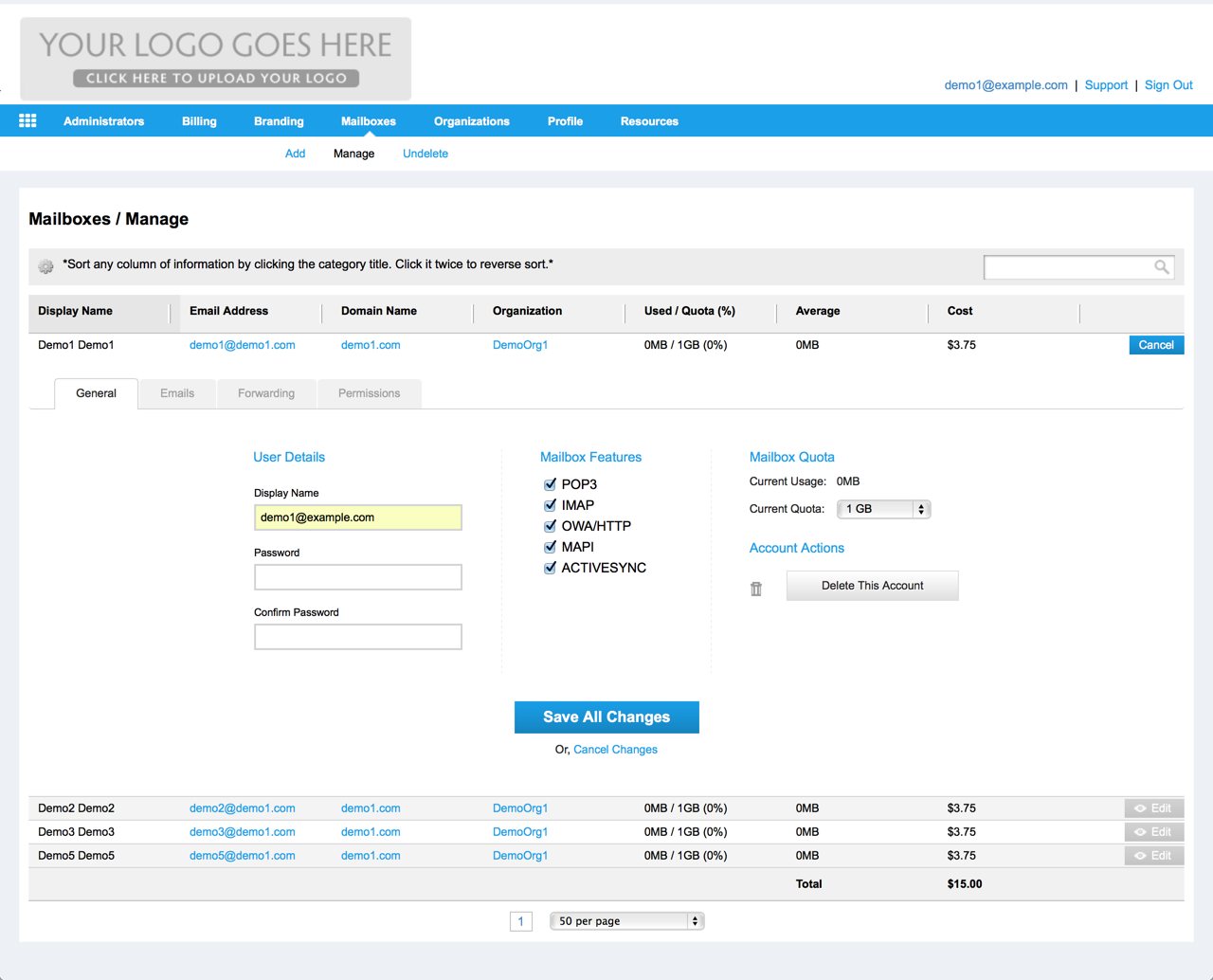This screenshot has height=980, width=1213.
Task: Uncheck the POP3 checkbox
Action: coord(550,484)
